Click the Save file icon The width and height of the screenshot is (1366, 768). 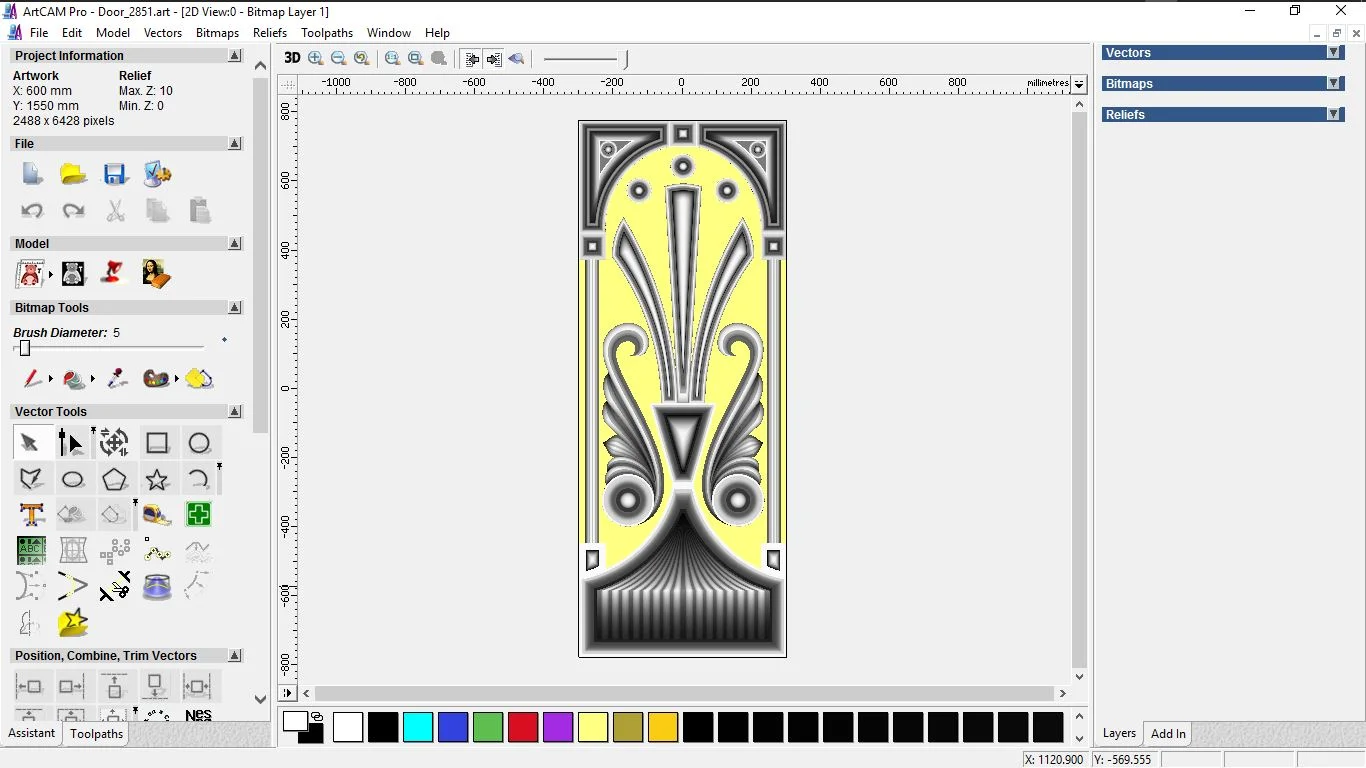[x=115, y=175]
